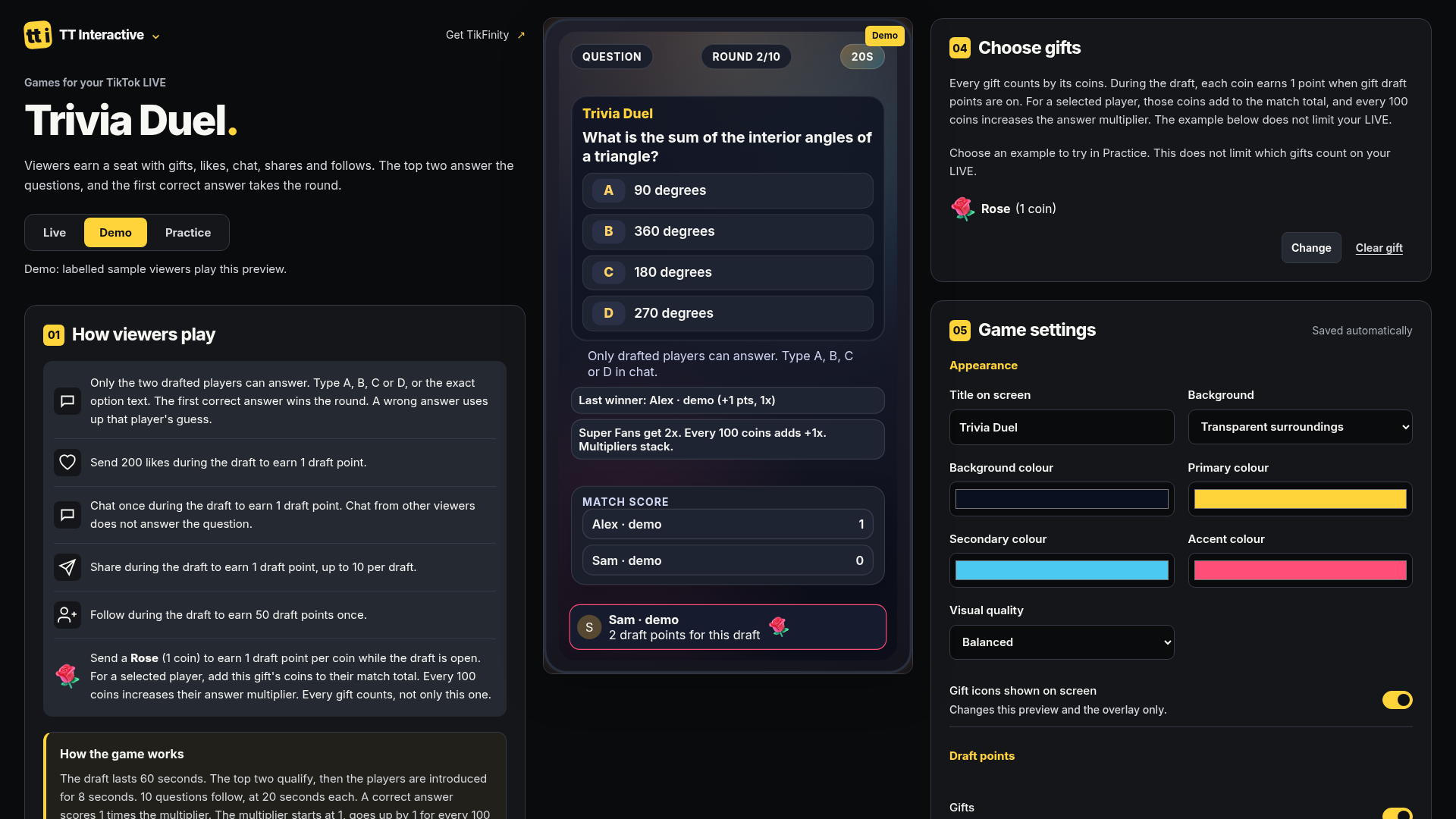Click the 05 badge next to Game settings

pyautogui.click(x=960, y=330)
